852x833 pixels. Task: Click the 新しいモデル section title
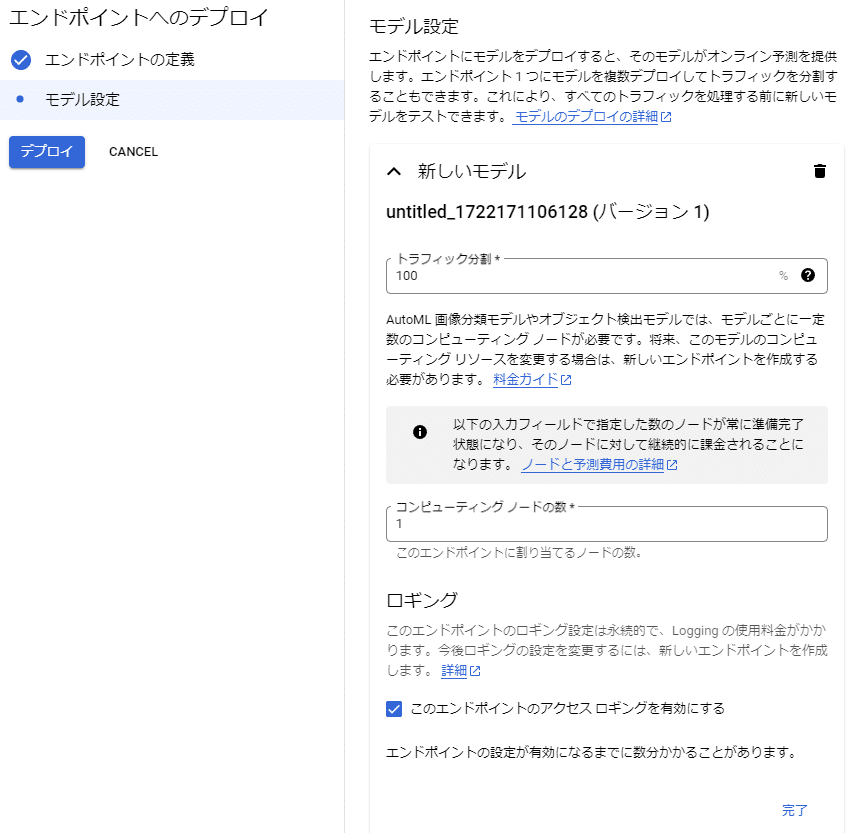click(472, 172)
